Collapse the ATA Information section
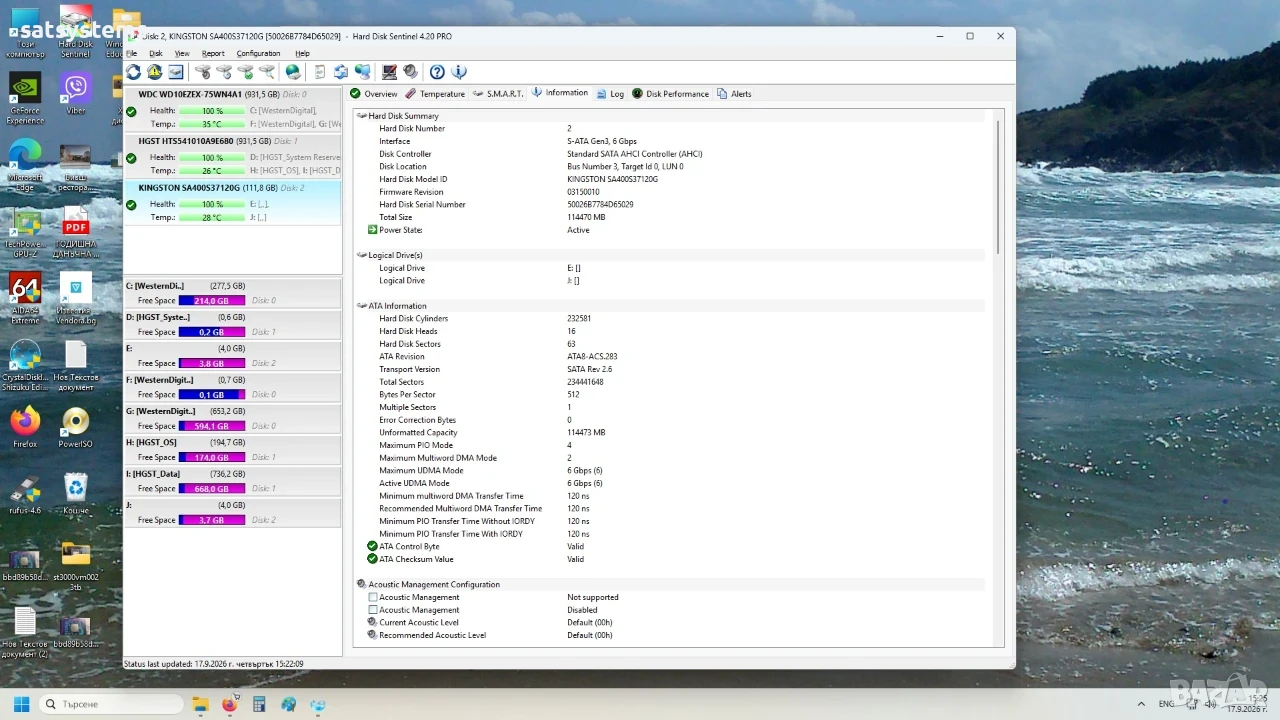Viewport: 1280px width, 720px height. click(x=362, y=306)
